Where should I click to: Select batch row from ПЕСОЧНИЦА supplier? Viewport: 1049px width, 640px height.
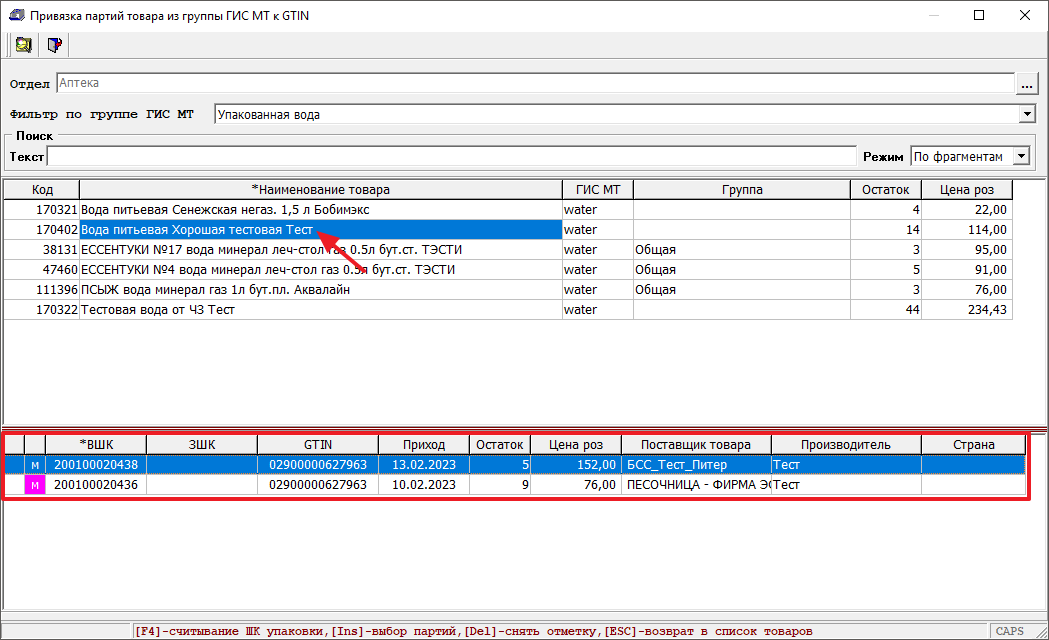tap(696, 485)
